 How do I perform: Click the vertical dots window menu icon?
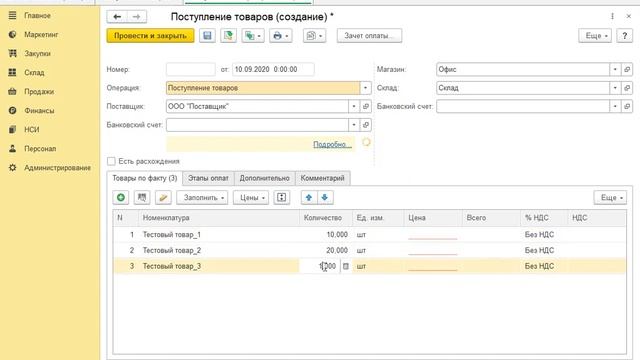point(612,16)
